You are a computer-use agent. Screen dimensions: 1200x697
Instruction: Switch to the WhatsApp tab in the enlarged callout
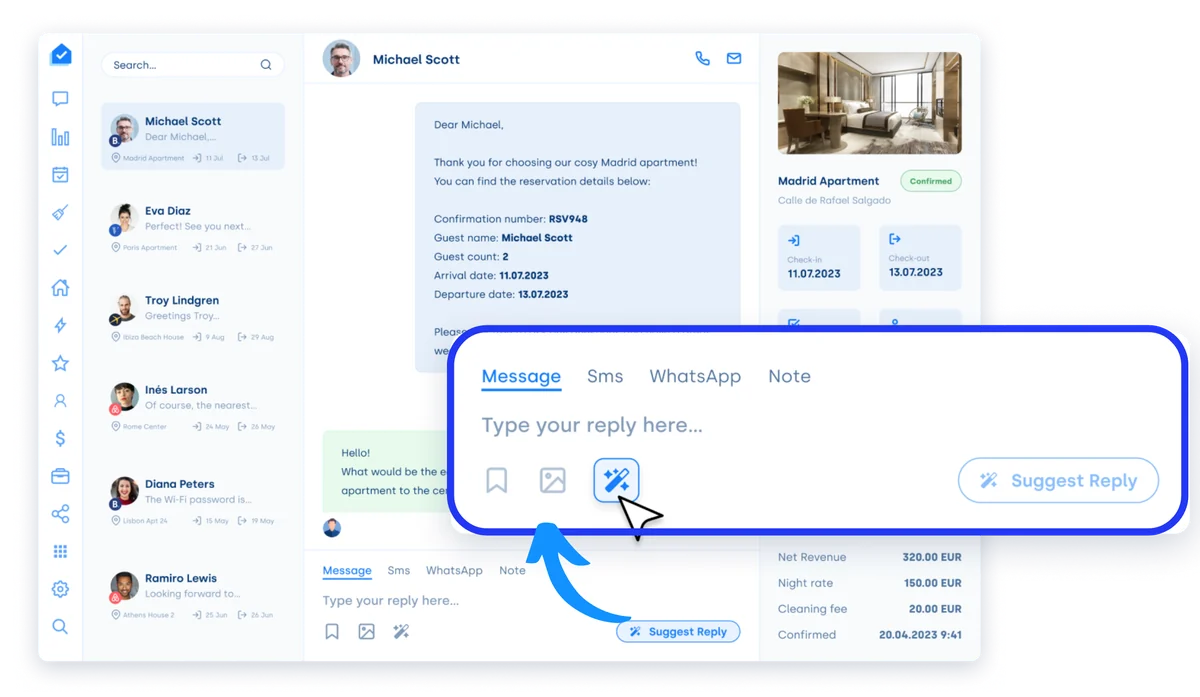(x=695, y=377)
